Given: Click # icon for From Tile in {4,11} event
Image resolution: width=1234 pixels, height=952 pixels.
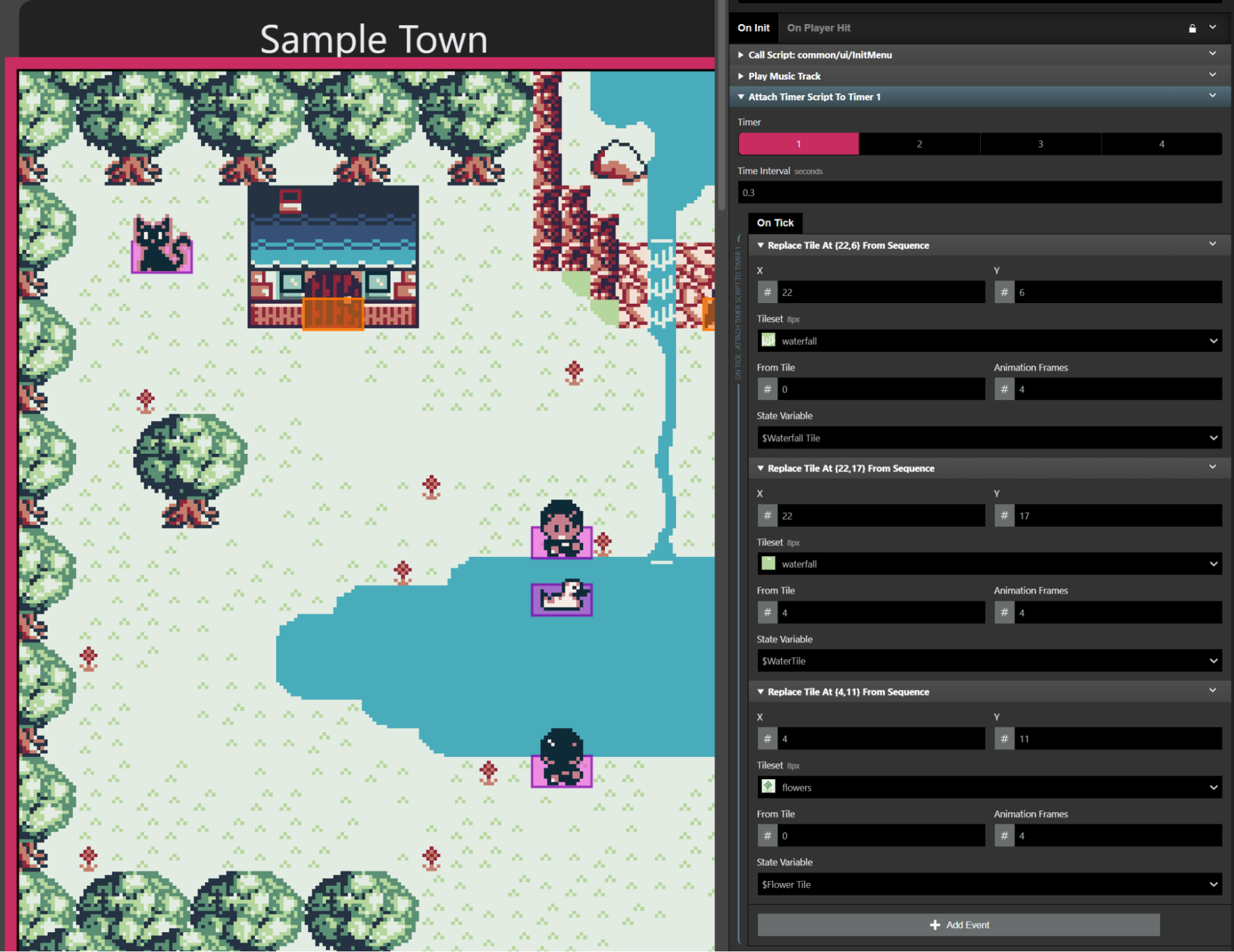Looking at the screenshot, I should pyautogui.click(x=767, y=836).
